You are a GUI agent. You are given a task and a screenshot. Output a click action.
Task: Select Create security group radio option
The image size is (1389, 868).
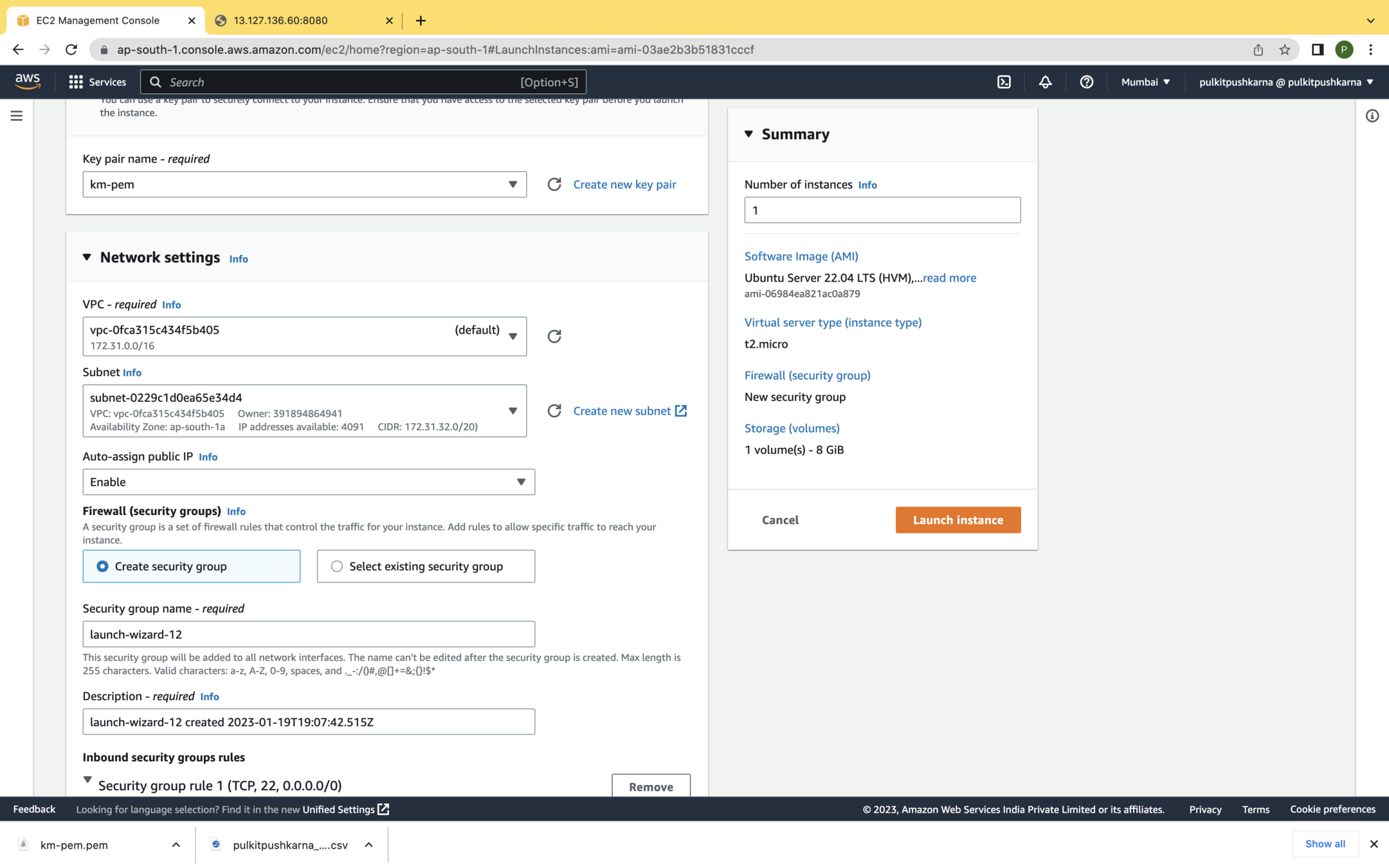tap(103, 566)
